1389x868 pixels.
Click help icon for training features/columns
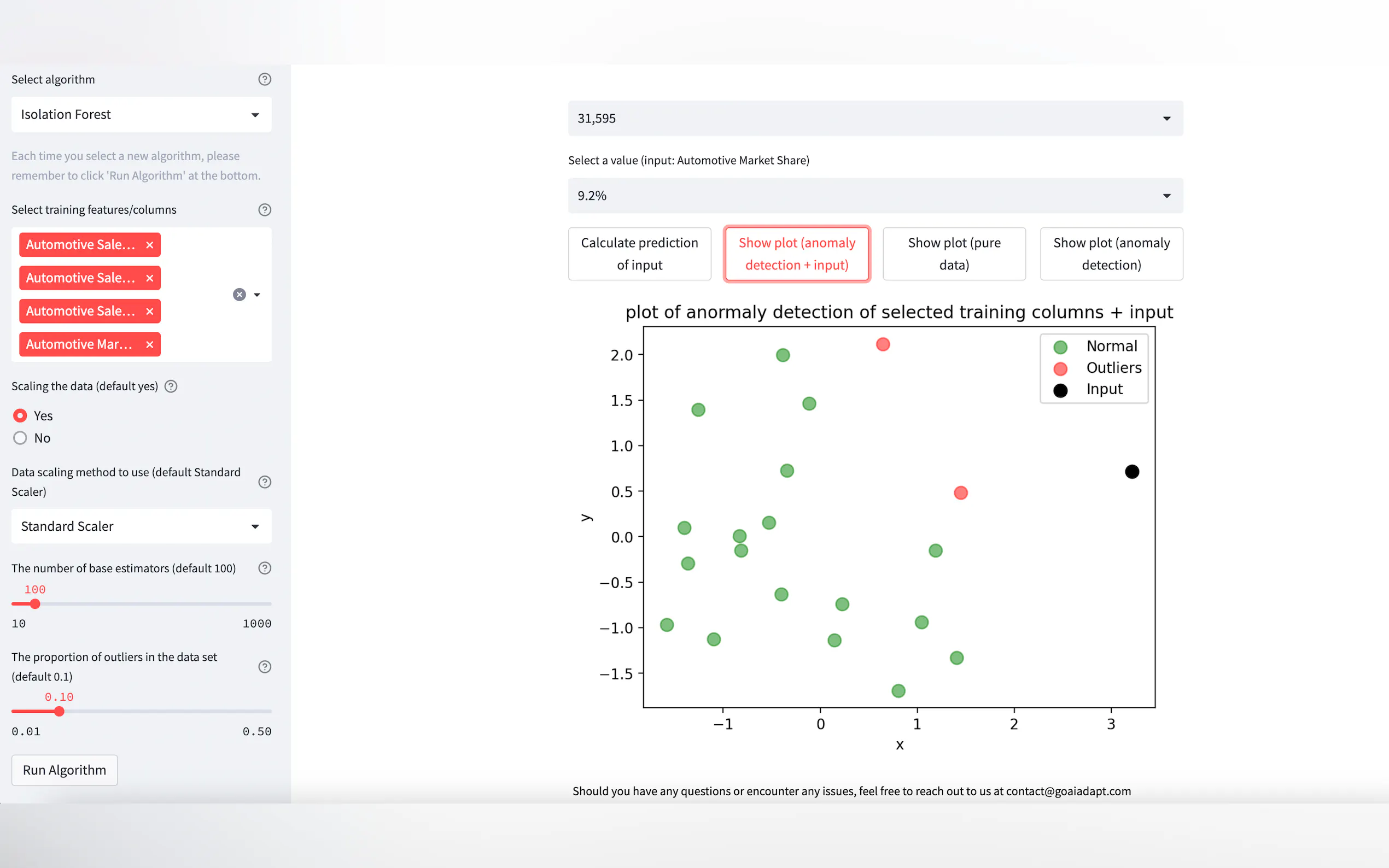tap(264, 209)
